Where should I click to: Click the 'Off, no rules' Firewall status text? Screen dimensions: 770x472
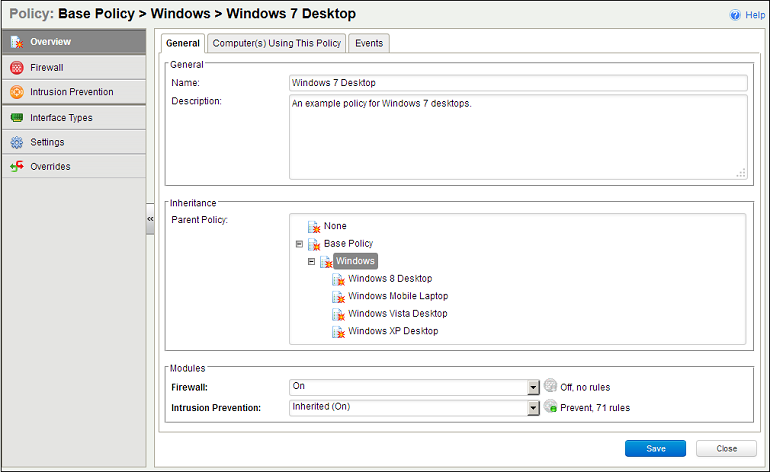[x=585, y=388]
